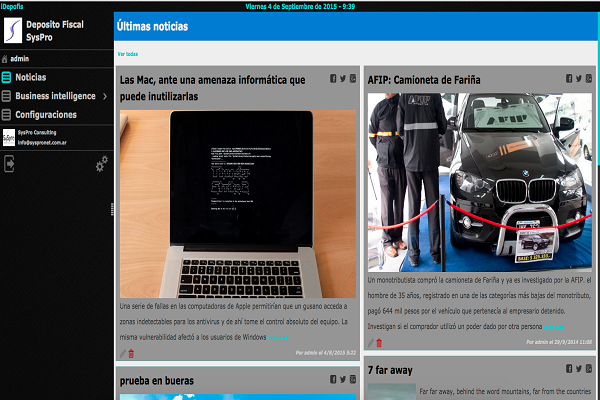Click 'AFIP: Camioneta de Fariña' headline
This screenshot has width=600, height=400.
click(x=424, y=80)
